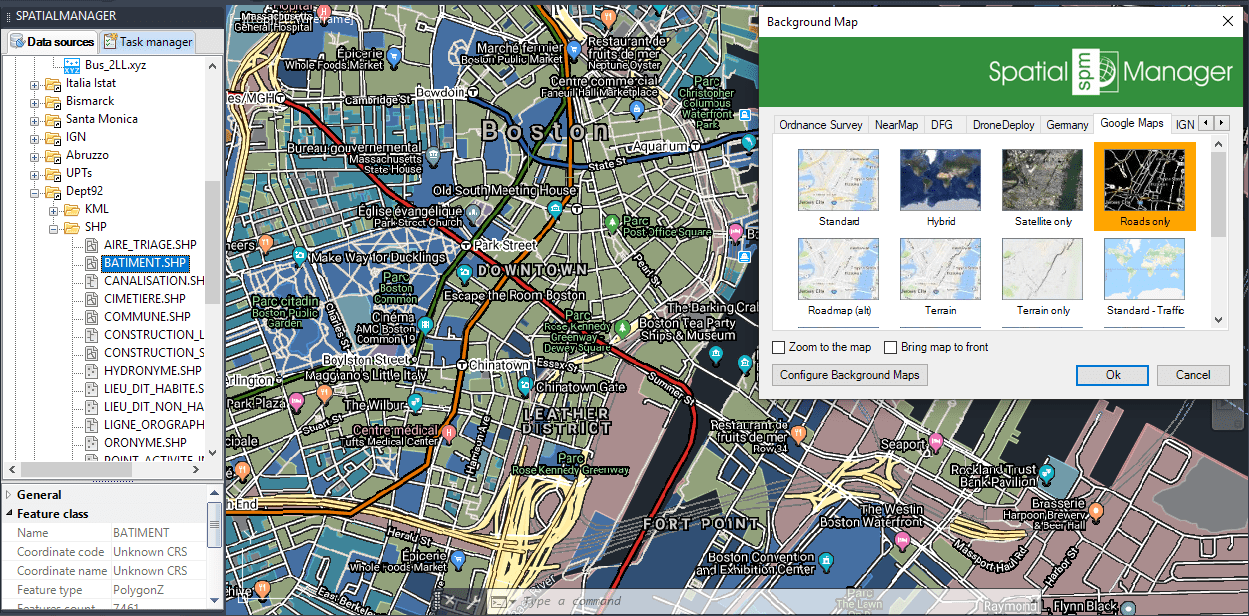Click the COMMUNE.SHP layer icon
This screenshot has width=1249, height=616.
[91, 317]
